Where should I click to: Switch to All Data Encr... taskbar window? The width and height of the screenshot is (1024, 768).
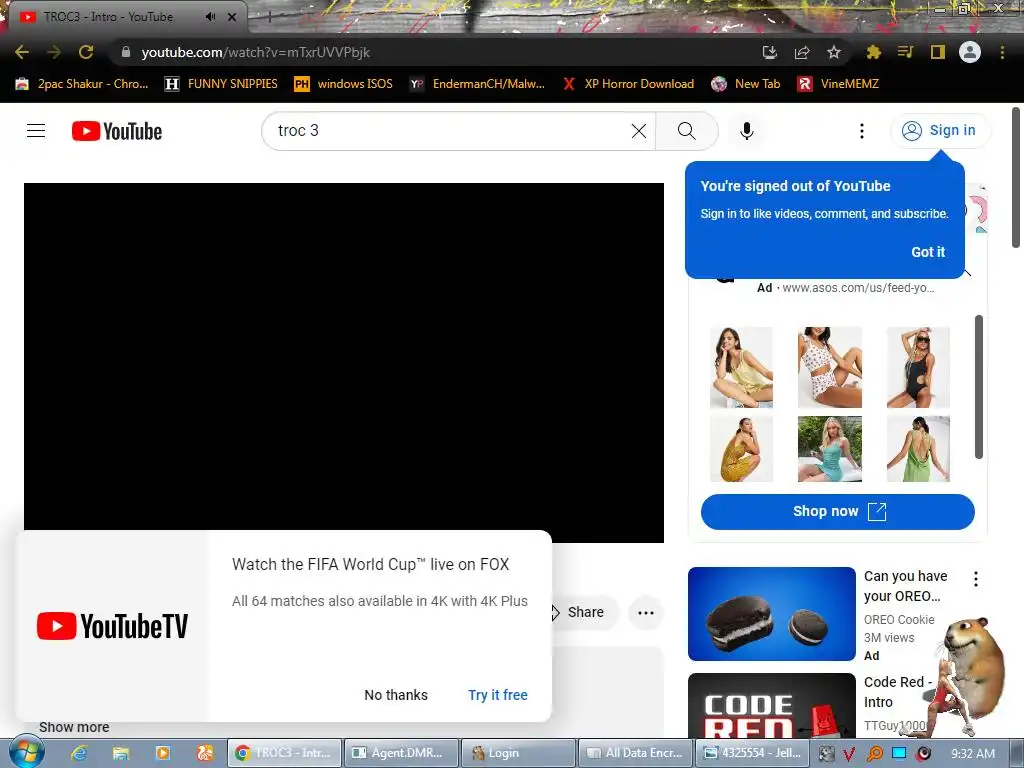pyautogui.click(x=635, y=753)
